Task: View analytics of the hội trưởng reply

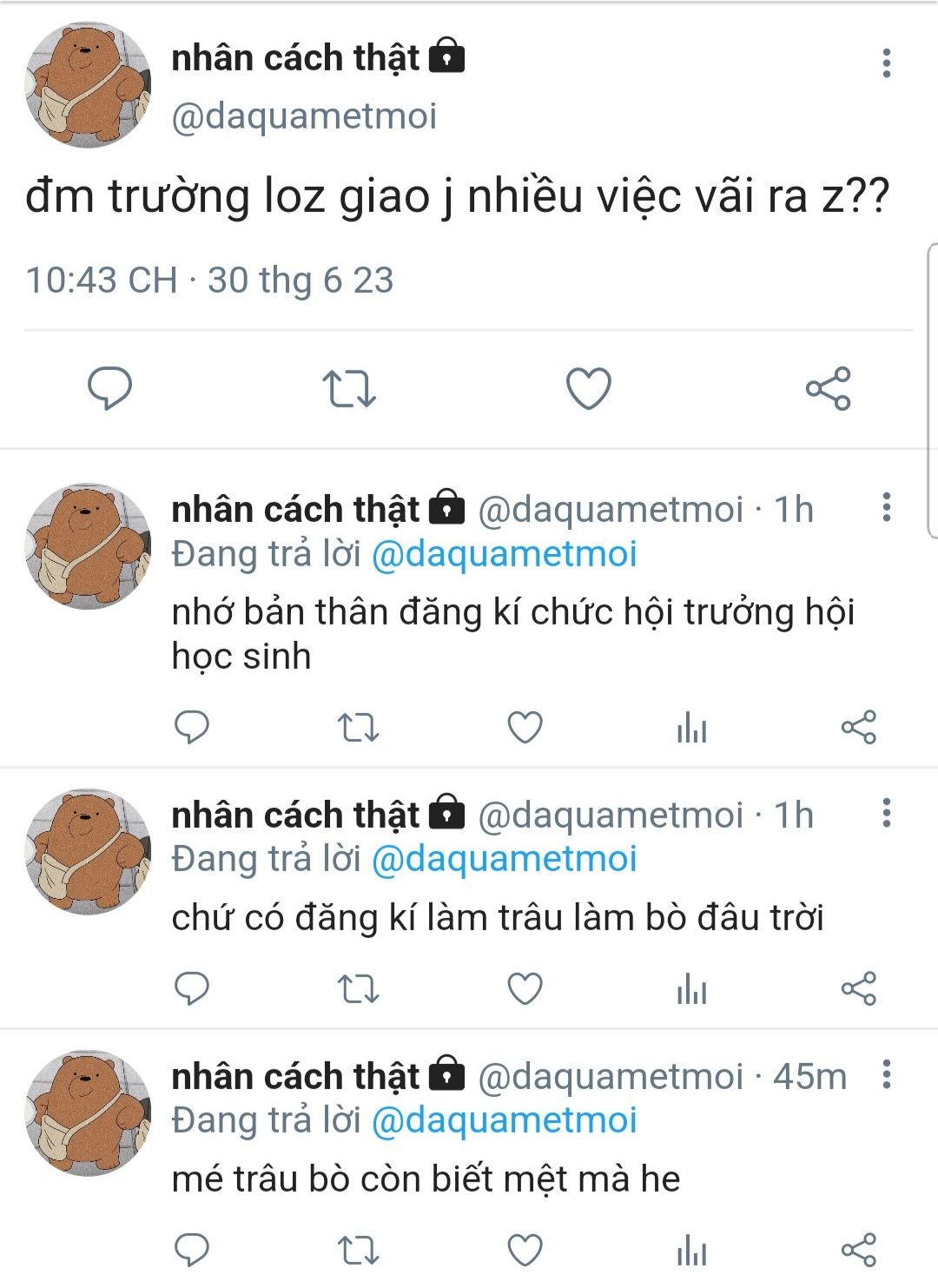Action: tap(691, 728)
